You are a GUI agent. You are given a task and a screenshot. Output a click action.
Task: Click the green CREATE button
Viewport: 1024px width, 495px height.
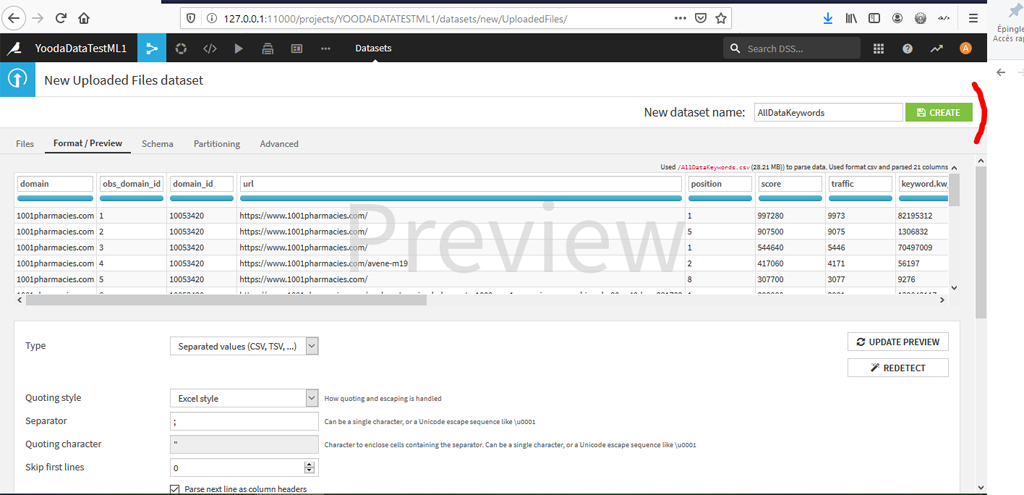[938, 112]
